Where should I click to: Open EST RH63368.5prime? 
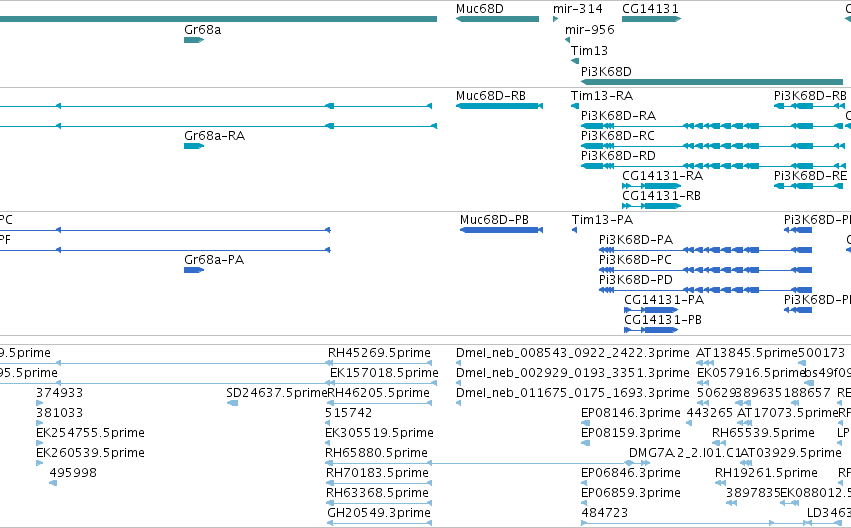click(x=377, y=493)
